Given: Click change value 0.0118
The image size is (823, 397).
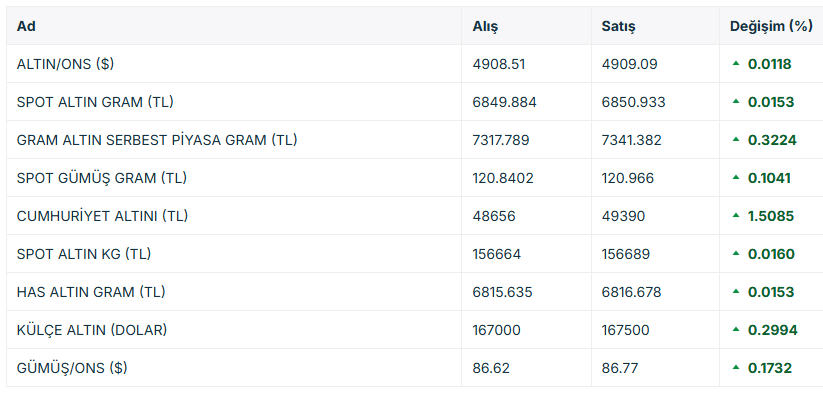Looking at the screenshot, I should pos(769,64).
